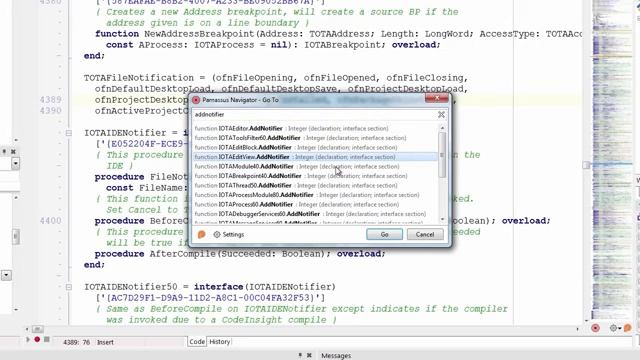Click the results list scrollbar thumb

(x=442, y=155)
